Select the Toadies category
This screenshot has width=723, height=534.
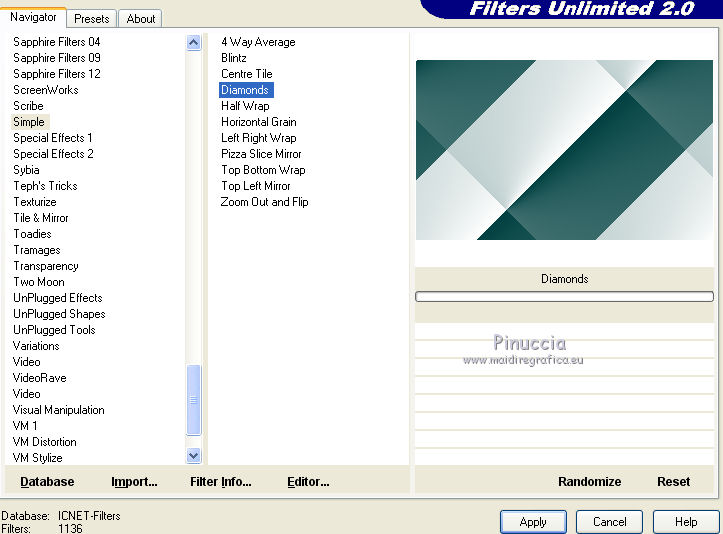click(32, 234)
